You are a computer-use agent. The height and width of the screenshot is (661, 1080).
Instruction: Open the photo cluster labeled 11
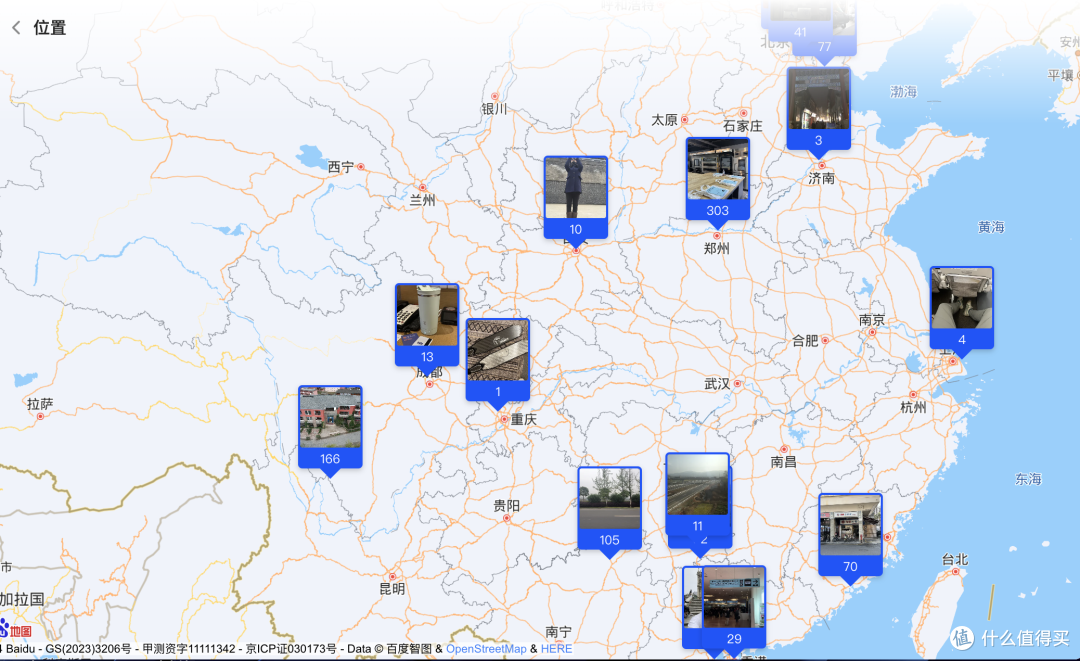tap(697, 494)
